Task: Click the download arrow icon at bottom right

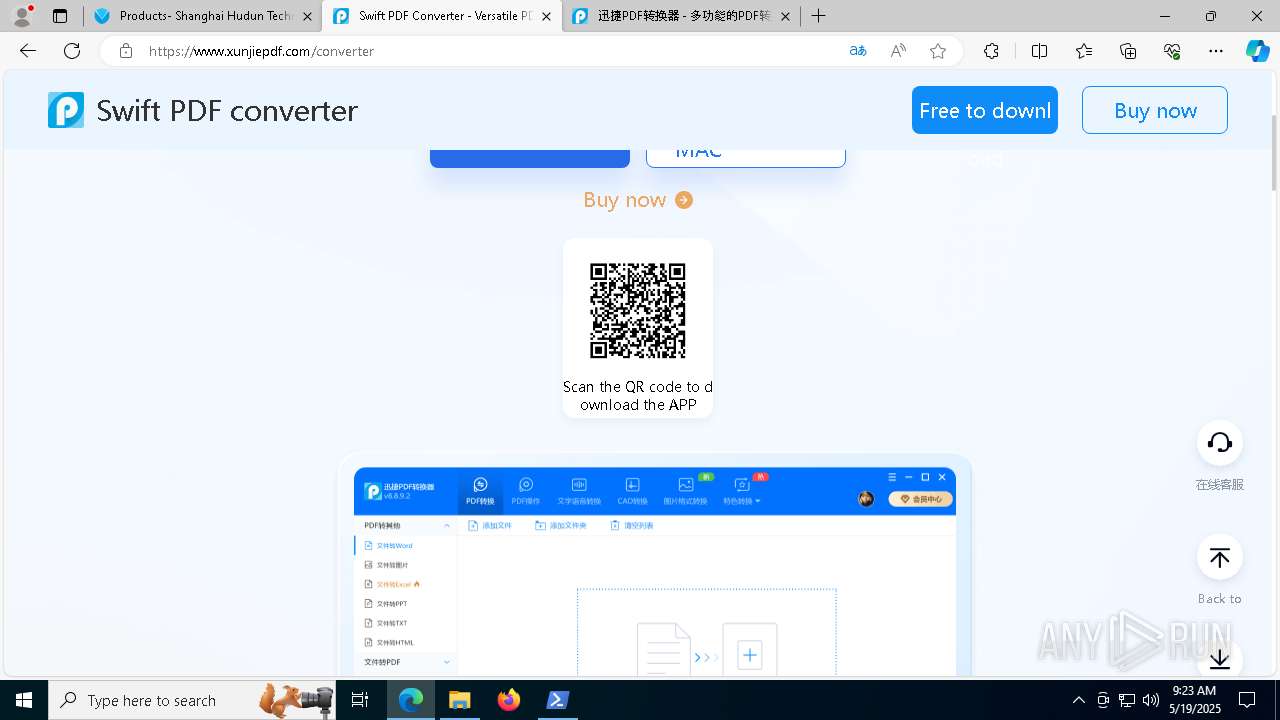Action: (1220, 659)
